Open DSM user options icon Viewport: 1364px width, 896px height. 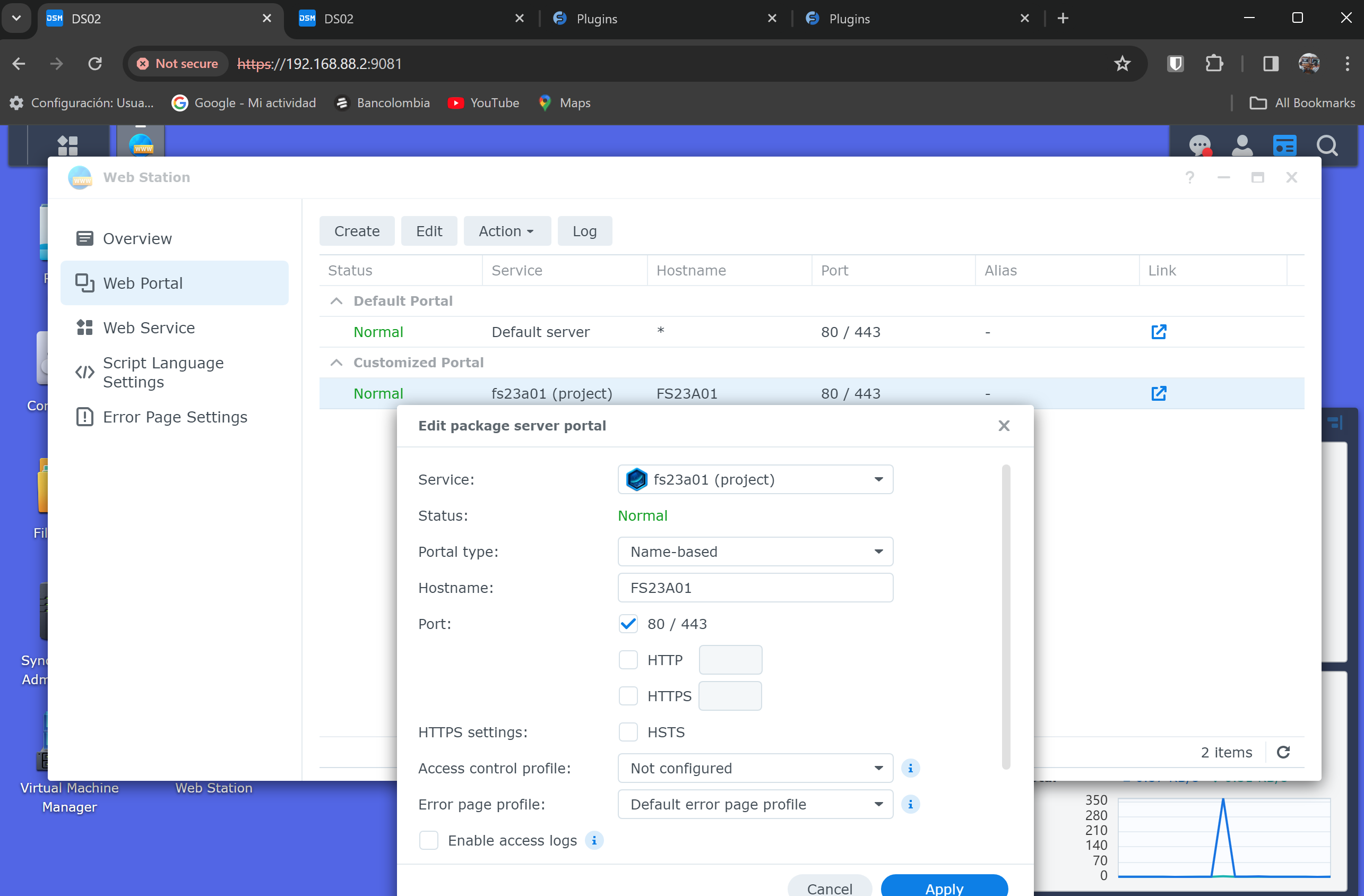1242,145
